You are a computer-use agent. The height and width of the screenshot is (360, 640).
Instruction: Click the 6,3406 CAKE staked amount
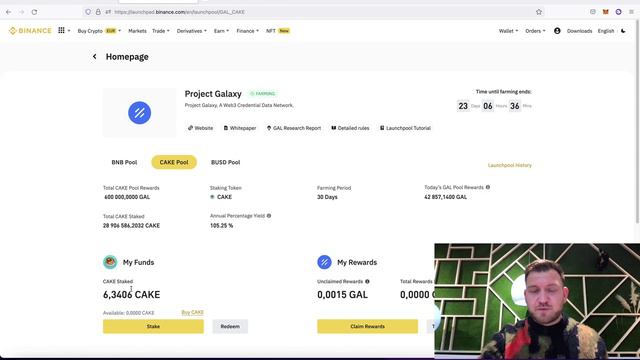point(131,295)
